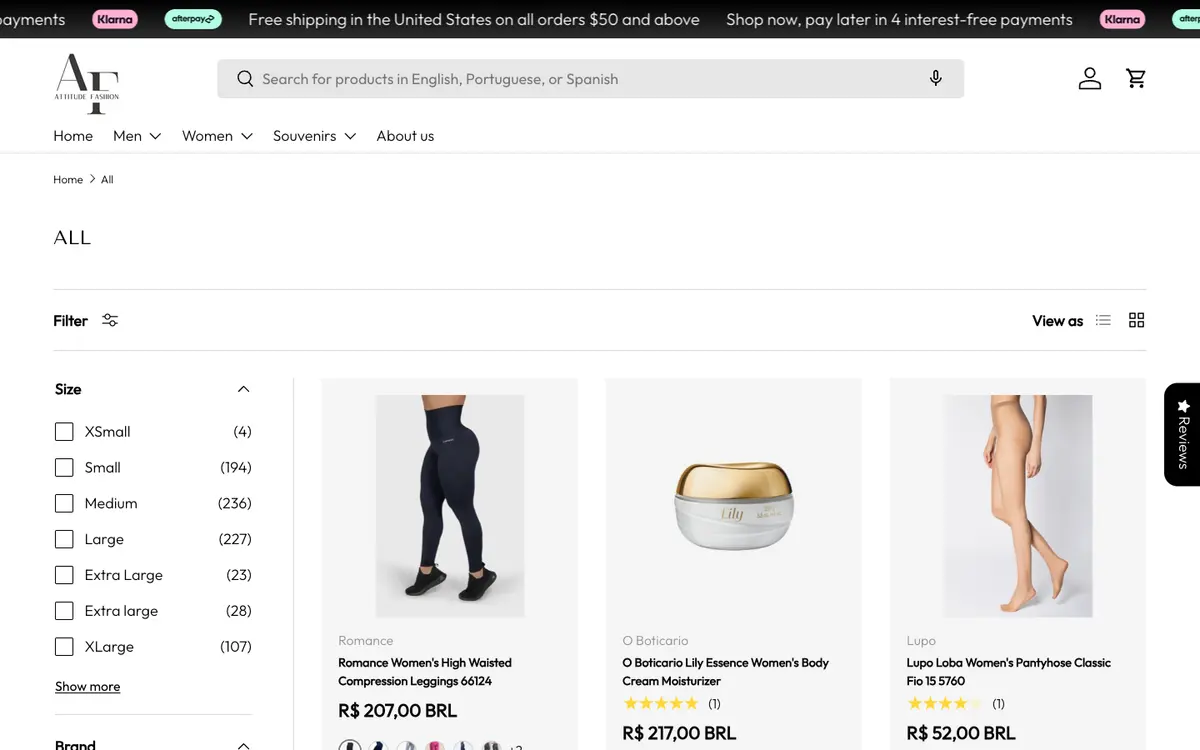Check the Extra large (28) filter
This screenshot has height=750, width=1200.
(x=64, y=612)
